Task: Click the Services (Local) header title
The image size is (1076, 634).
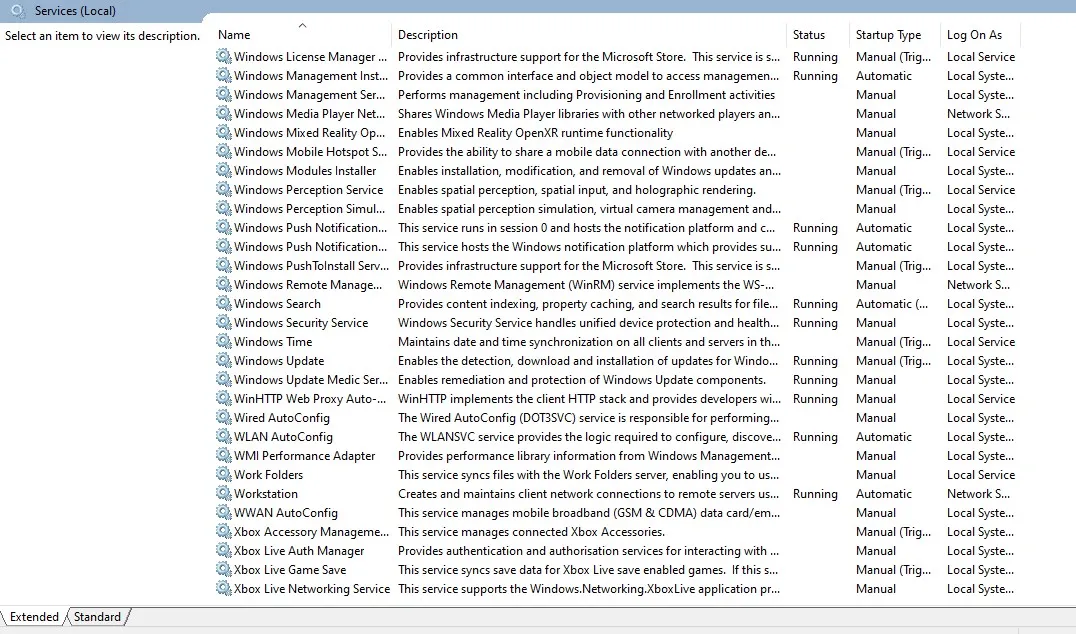Action: 75,10
